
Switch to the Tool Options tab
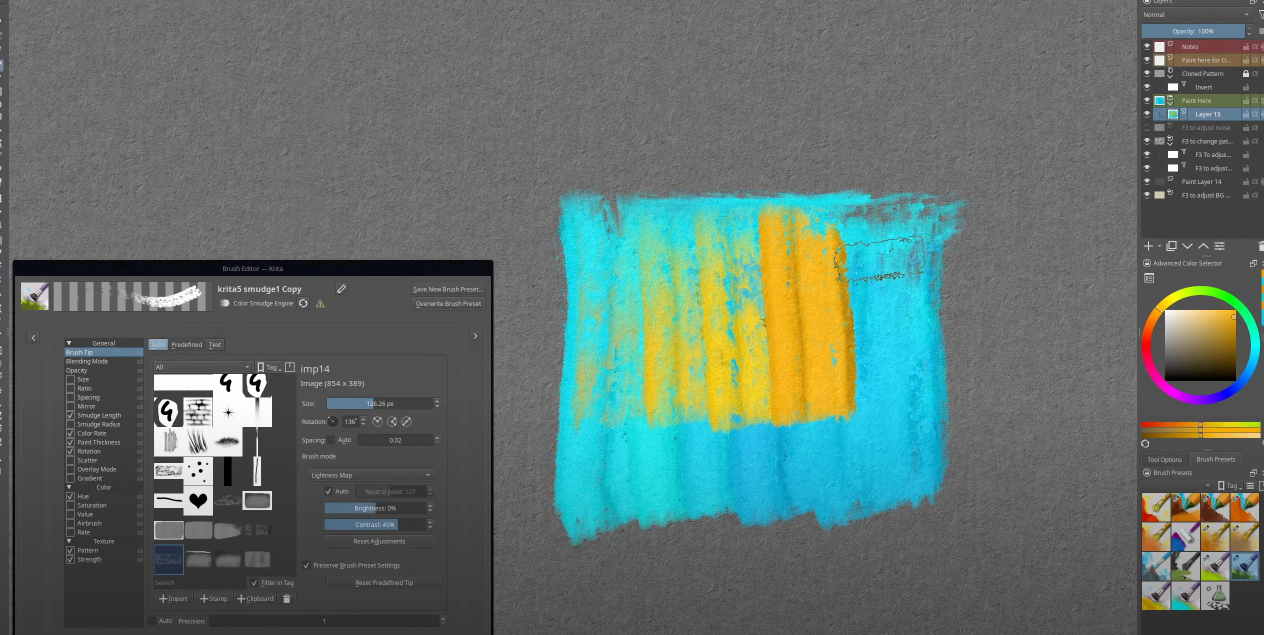(x=1163, y=459)
